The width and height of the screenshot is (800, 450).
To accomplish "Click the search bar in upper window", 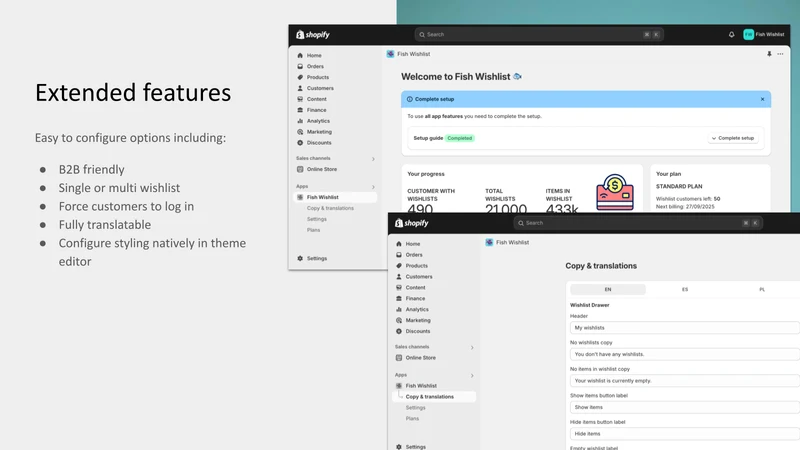I will tap(539, 35).
